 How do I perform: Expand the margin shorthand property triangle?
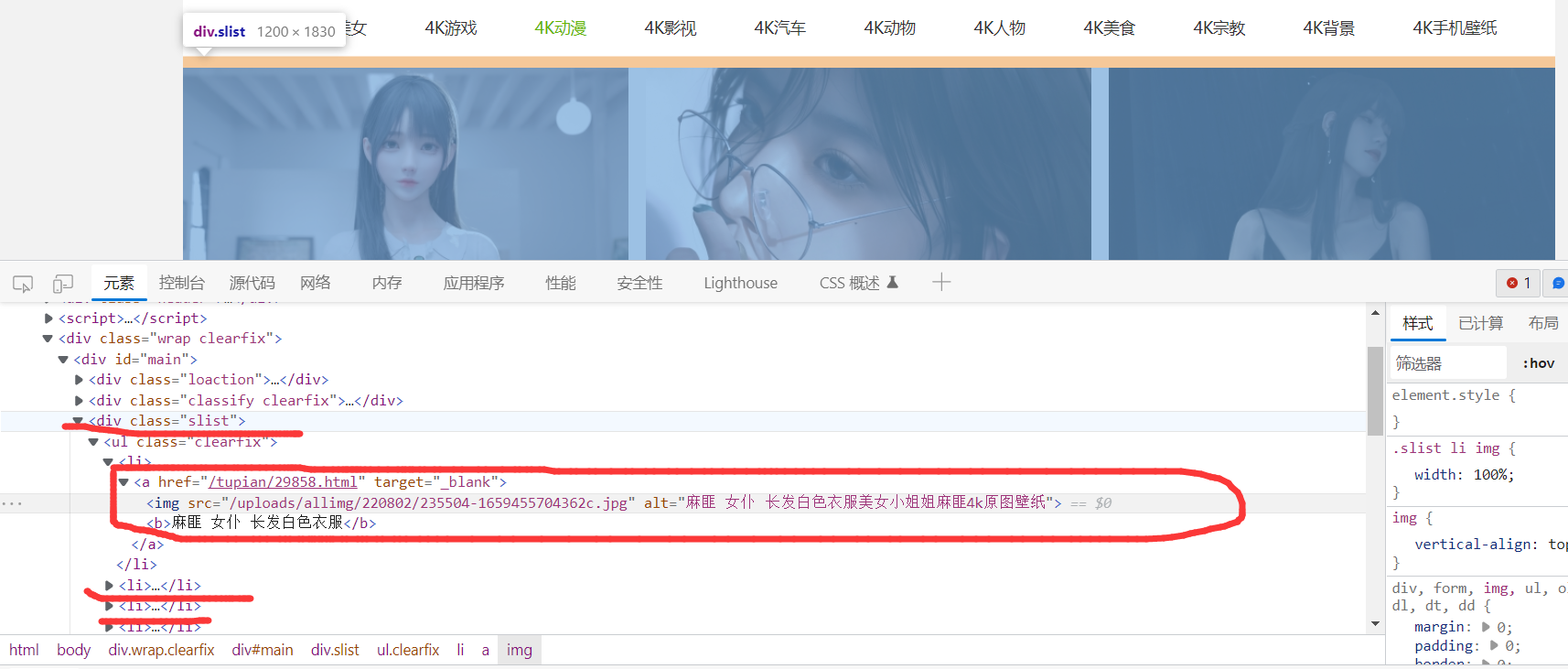pyautogui.click(x=1486, y=627)
